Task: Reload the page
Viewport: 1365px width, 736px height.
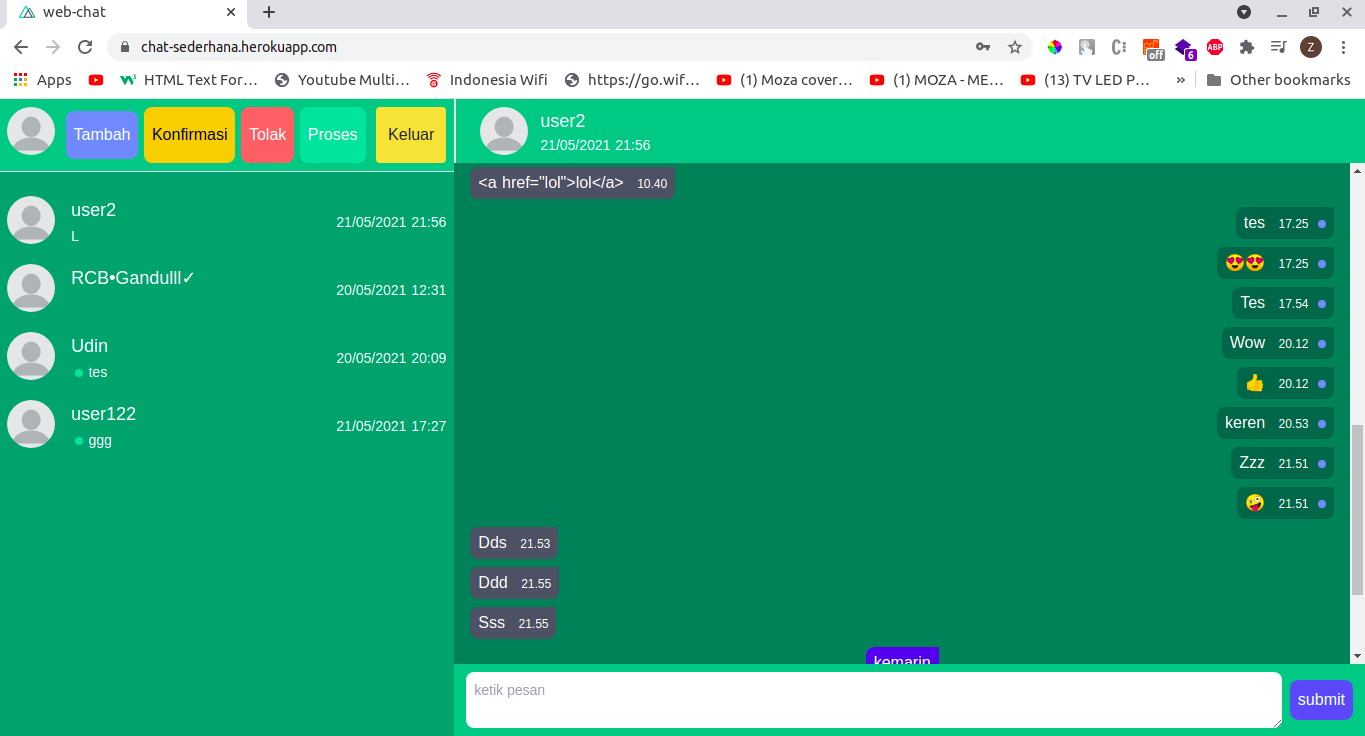Action: [86, 47]
